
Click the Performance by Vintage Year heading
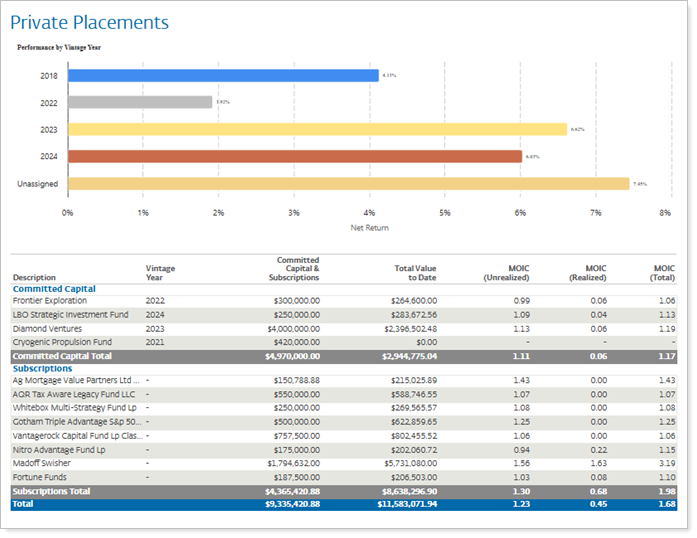click(x=59, y=47)
